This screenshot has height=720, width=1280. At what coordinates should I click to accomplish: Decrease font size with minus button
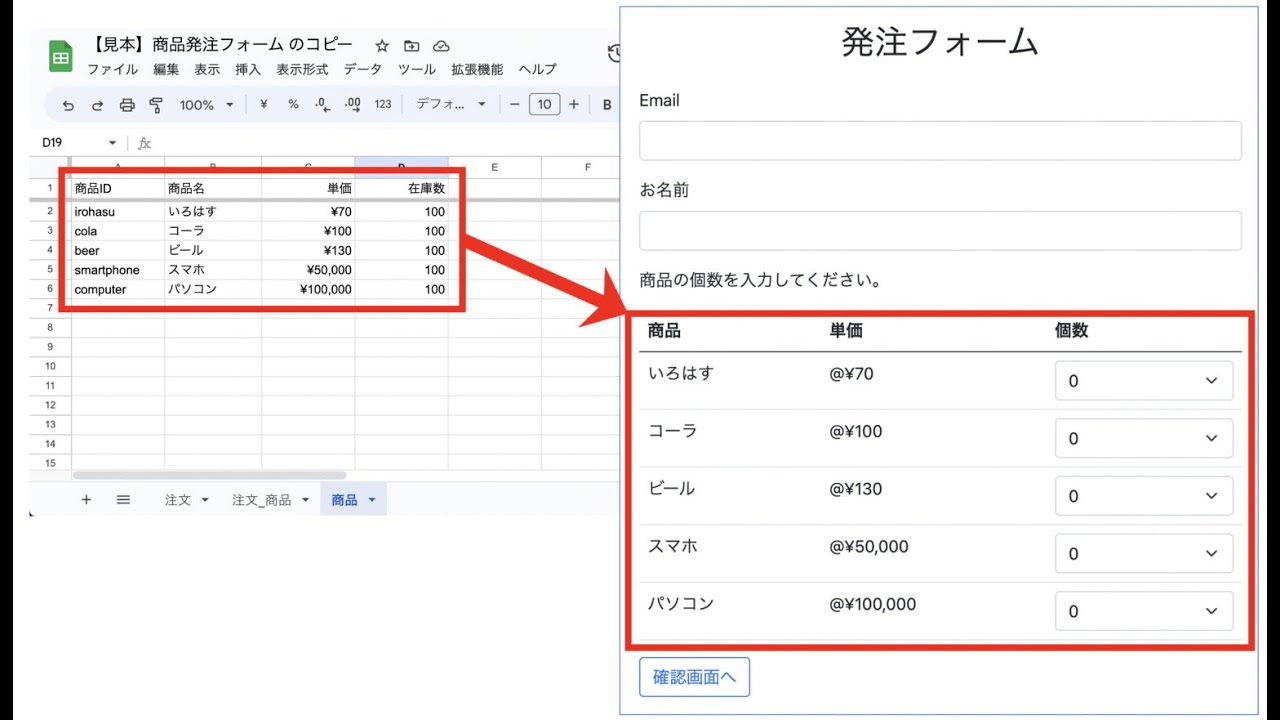click(515, 104)
